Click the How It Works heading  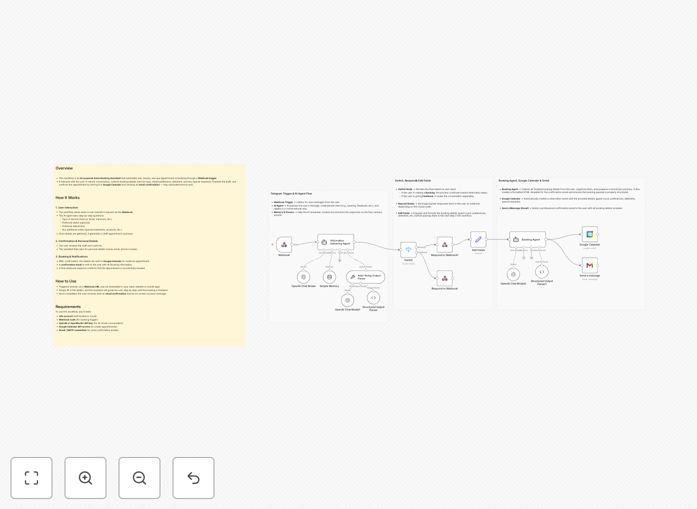tap(68, 198)
